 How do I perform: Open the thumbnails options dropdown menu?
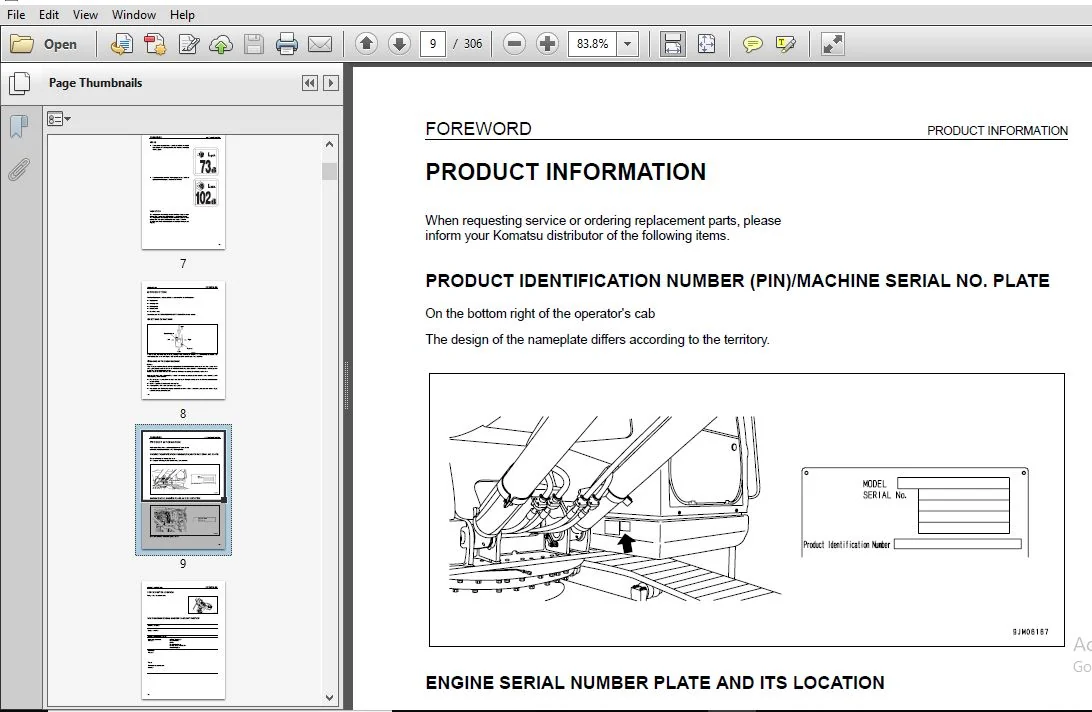coord(58,119)
